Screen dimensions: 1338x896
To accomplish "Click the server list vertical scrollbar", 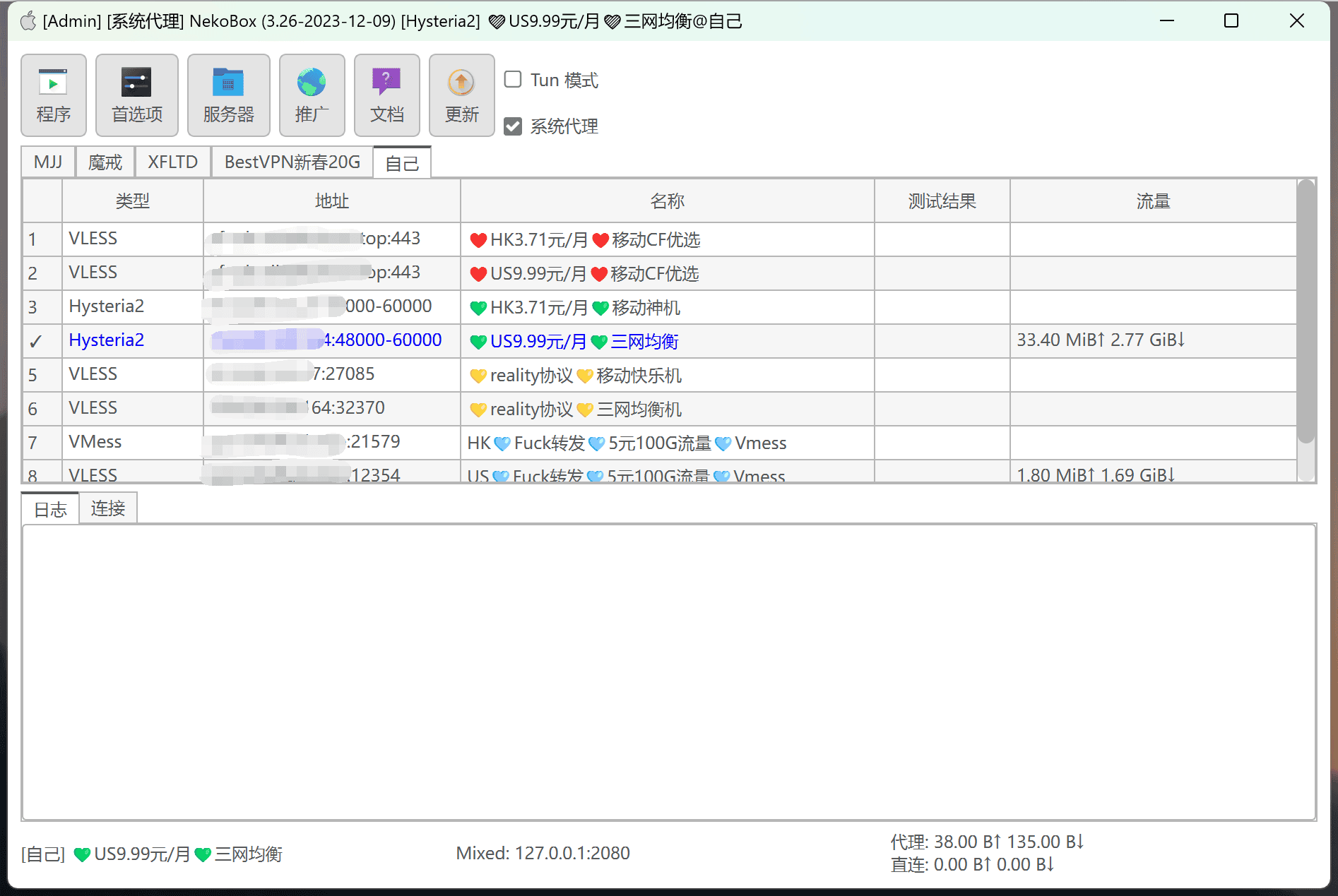I will click(x=1306, y=311).
